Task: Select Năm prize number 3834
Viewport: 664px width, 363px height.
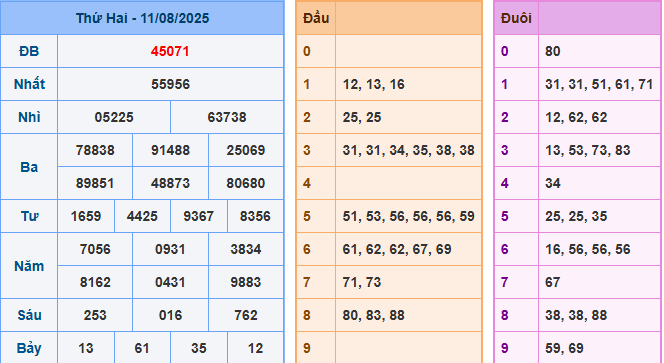Action: [246, 249]
